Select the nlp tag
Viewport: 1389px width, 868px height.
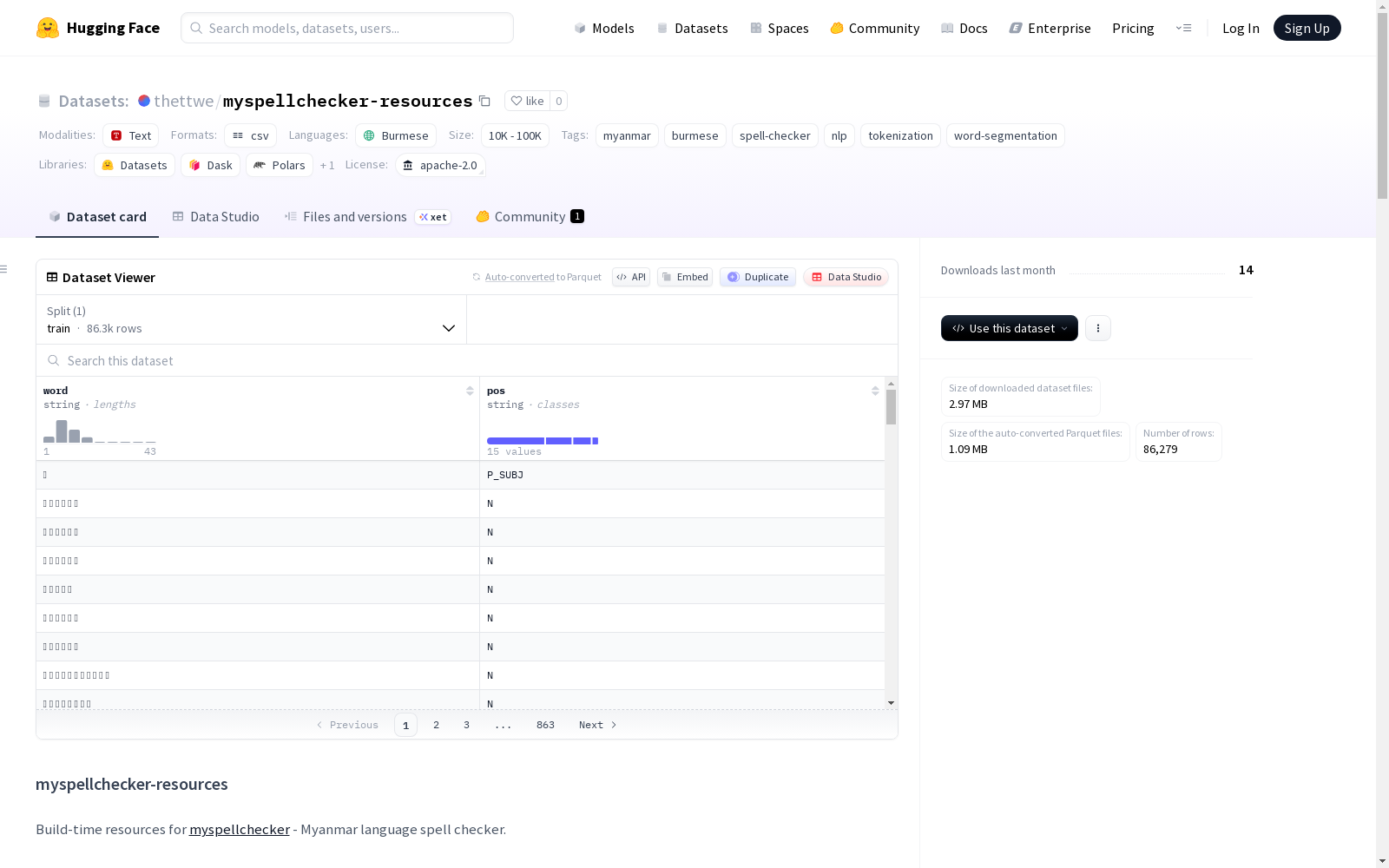[x=839, y=135]
